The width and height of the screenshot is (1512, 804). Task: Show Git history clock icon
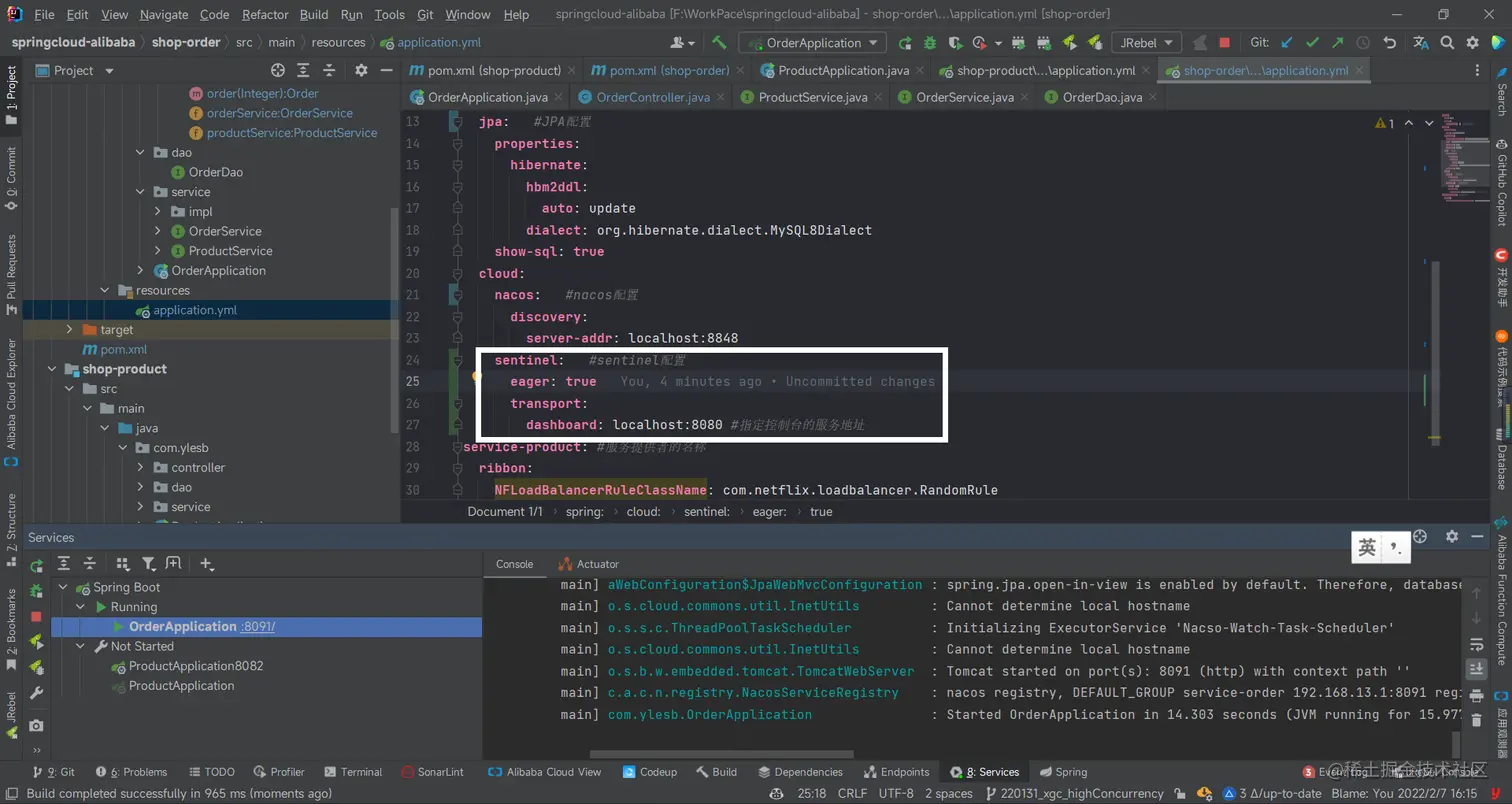point(1363,43)
